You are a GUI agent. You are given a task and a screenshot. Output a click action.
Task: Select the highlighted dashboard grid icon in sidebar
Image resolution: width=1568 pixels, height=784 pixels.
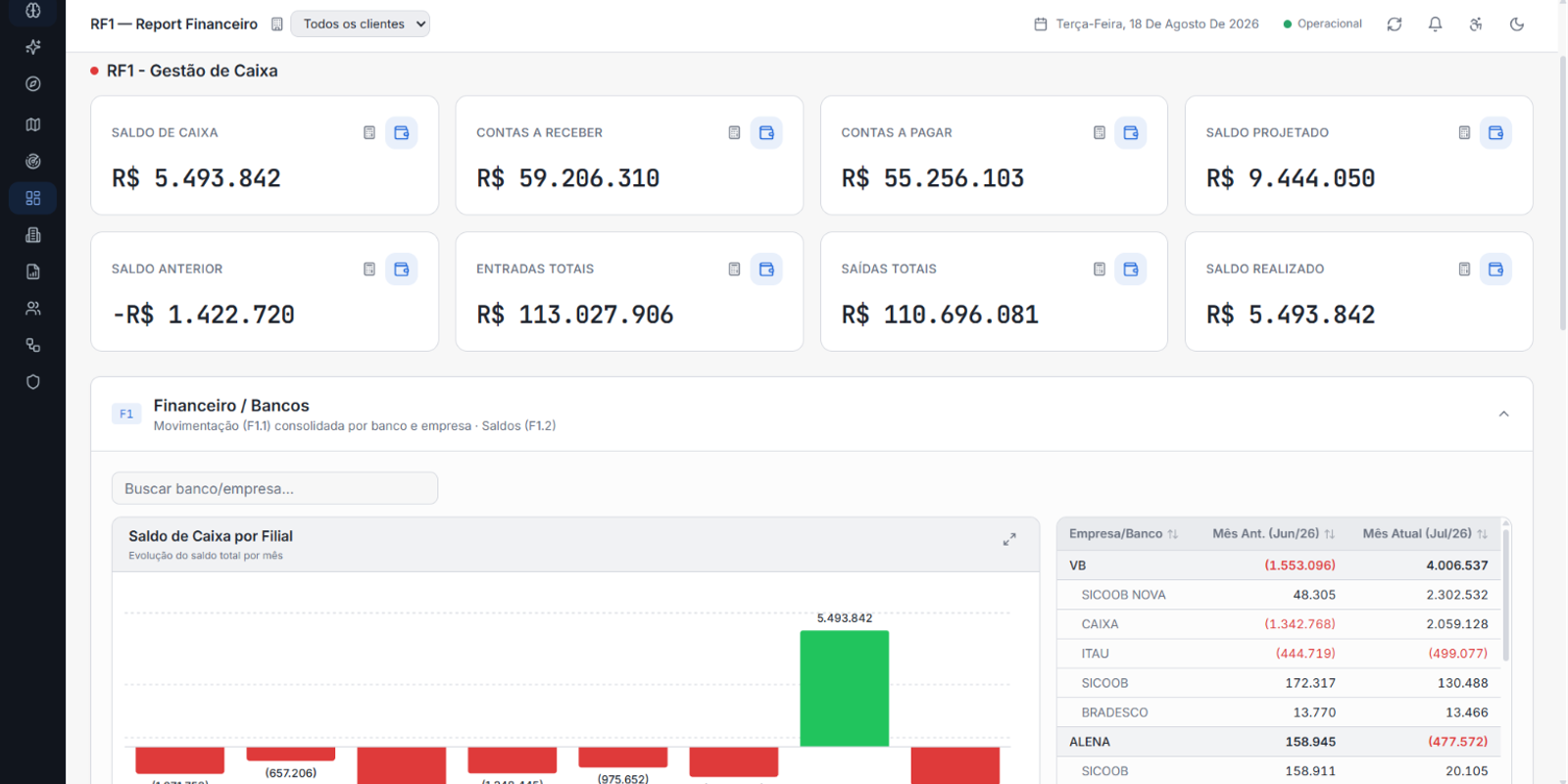(33, 198)
